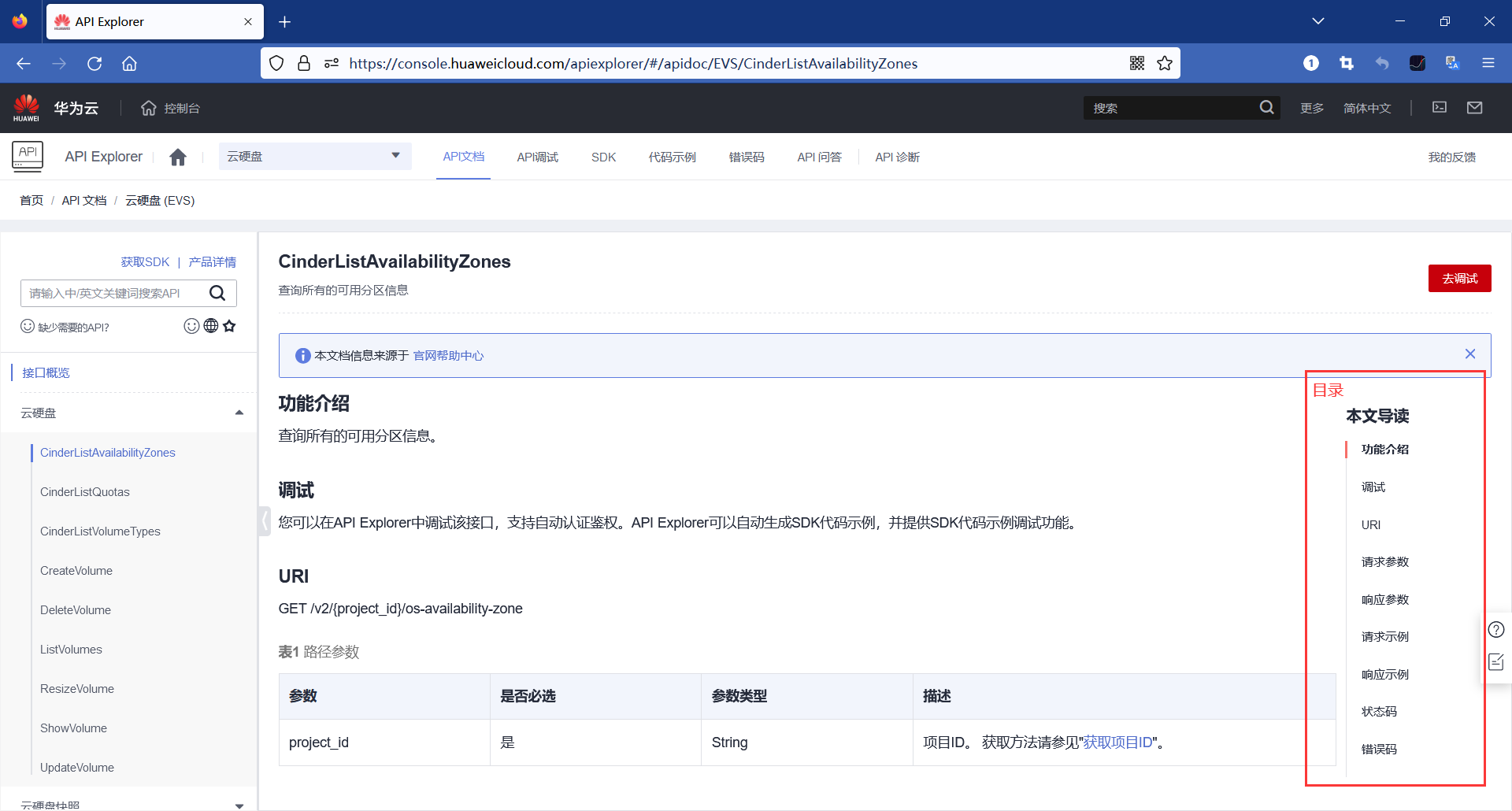Close the document source info banner
This screenshot has height=811, width=1512.
[1470, 354]
